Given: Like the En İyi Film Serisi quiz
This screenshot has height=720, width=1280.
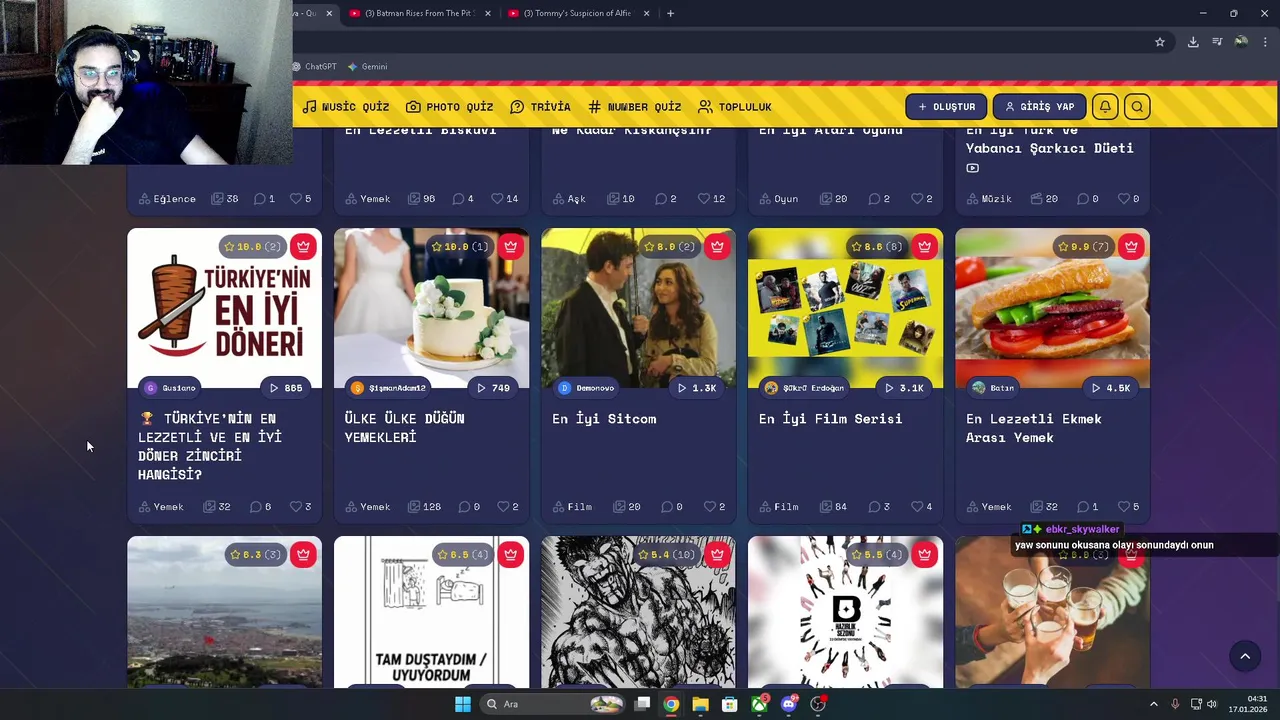Looking at the screenshot, I should pos(921,507).
